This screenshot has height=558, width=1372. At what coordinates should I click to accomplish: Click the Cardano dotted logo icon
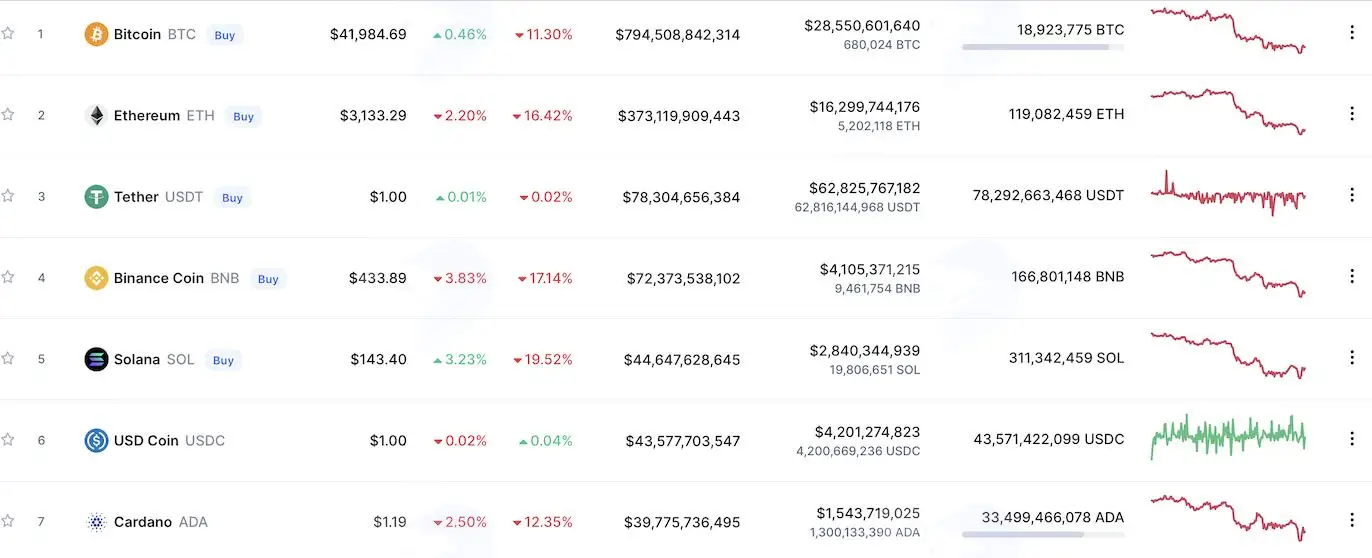(x=96, y=522)
